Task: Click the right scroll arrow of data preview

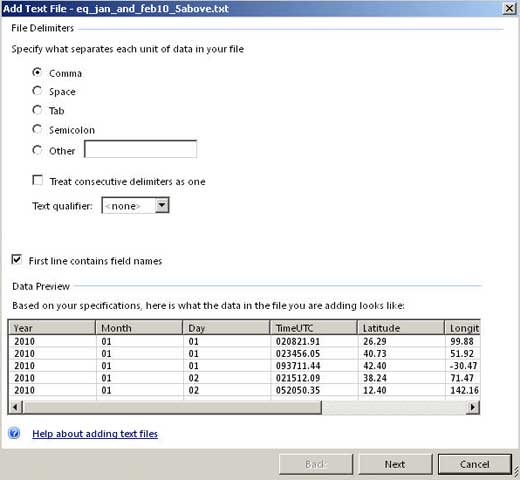Action: (472, 407)
